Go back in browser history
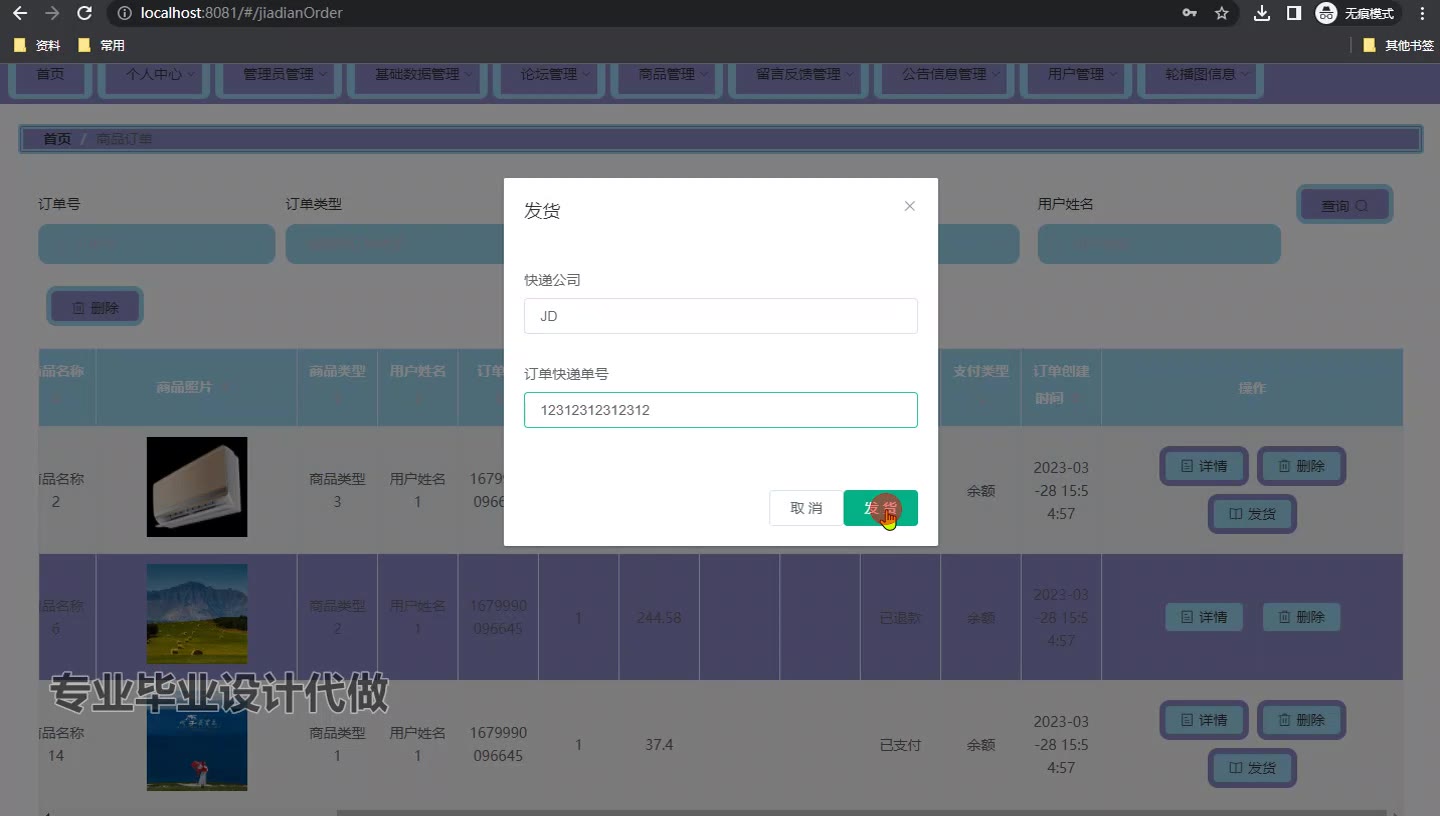The image size is (1440, 816). click(x=20, y=13)
